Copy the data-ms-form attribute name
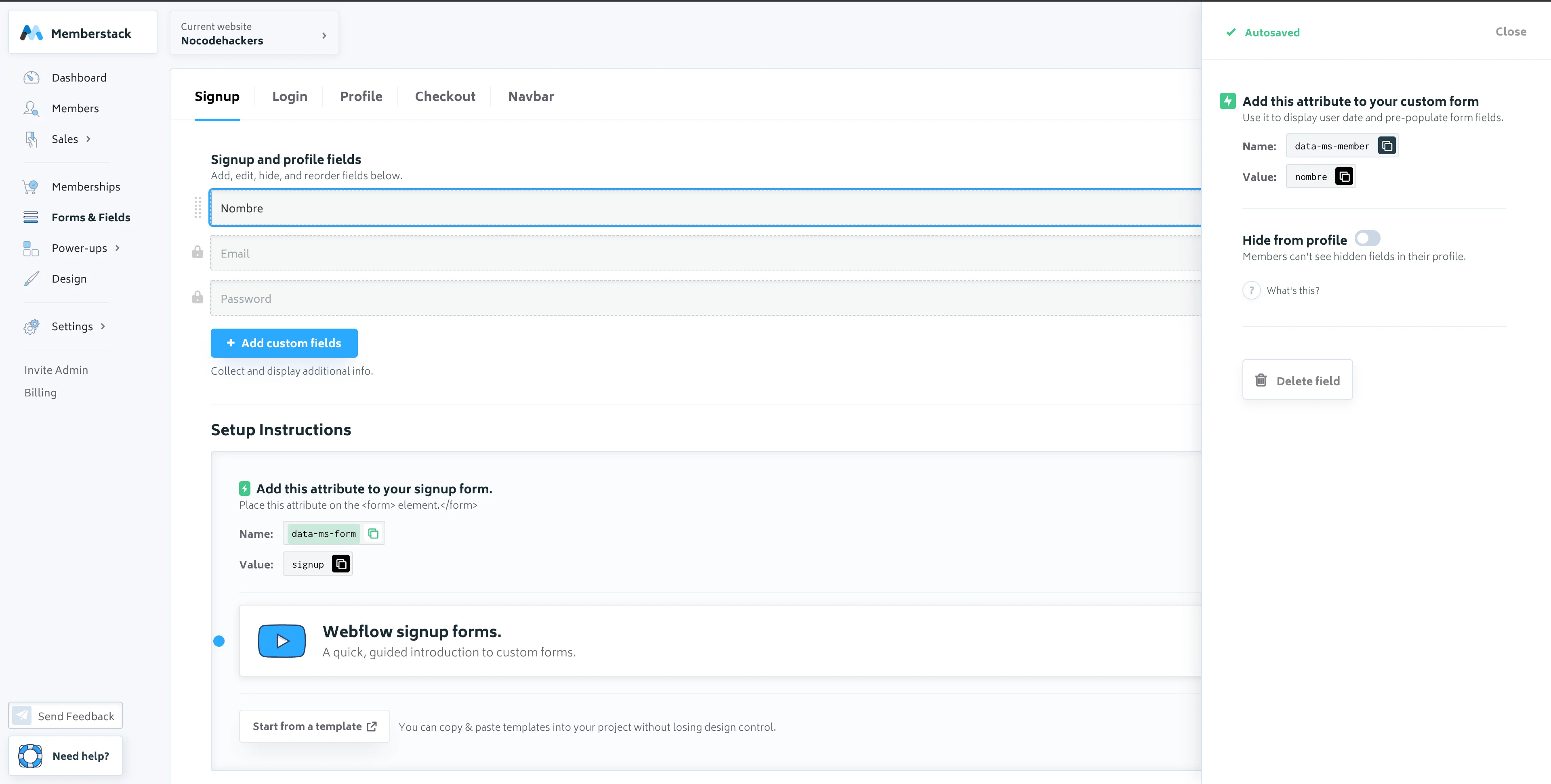Image resolution: width=1551 pixels, height=784 pixels. point(373,534)
